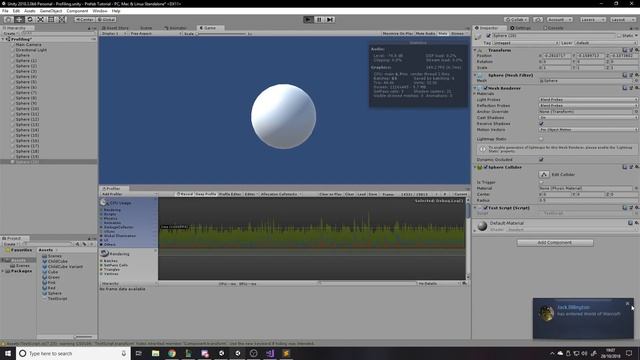Select the Scale tool in the toolbar
Image resolution: width=640 pixels, height=360 pixels.
[40, 19]
